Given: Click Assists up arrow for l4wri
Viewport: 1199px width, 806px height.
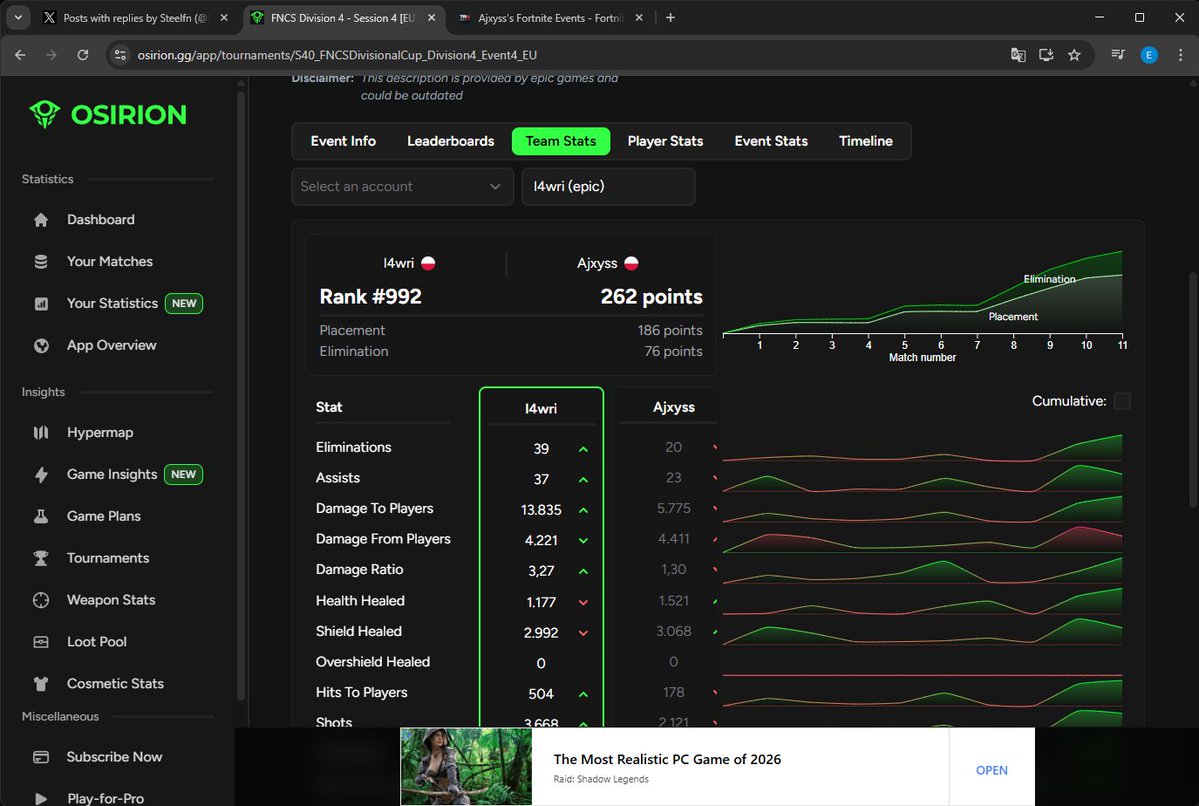Looking at the screenshot, I should [583, 480].
